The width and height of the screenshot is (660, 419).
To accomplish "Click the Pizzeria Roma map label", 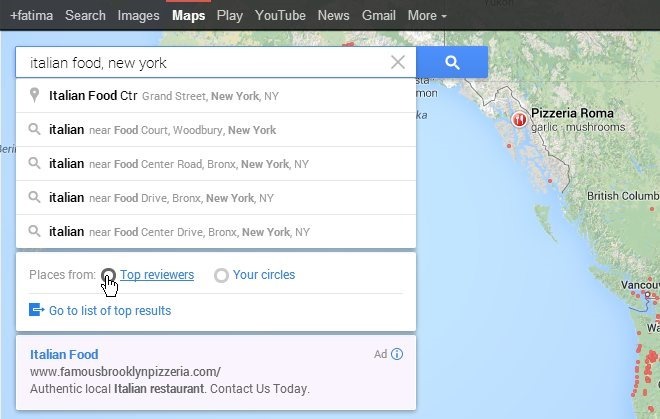I will [572, 113].
